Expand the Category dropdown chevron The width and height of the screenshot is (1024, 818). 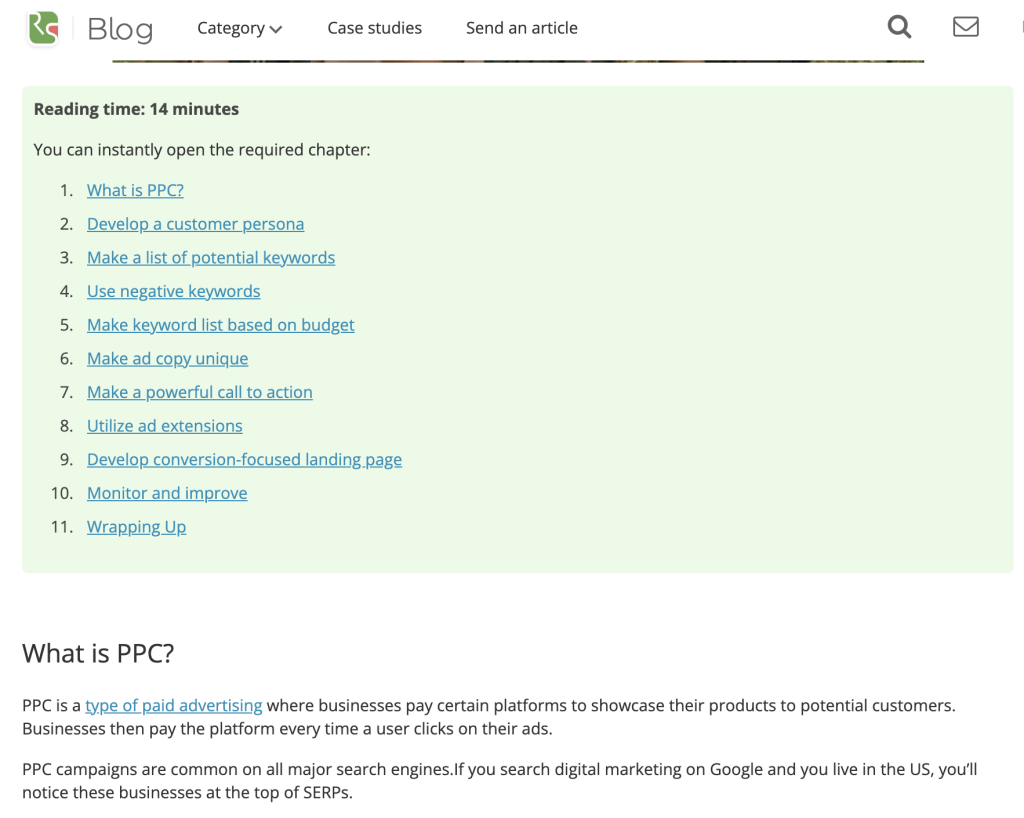click(x=276, y=29)
